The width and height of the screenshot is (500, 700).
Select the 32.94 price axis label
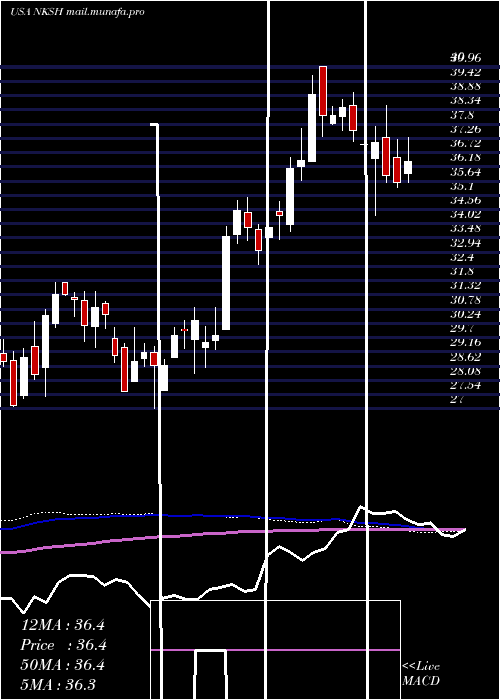point(465,243)
